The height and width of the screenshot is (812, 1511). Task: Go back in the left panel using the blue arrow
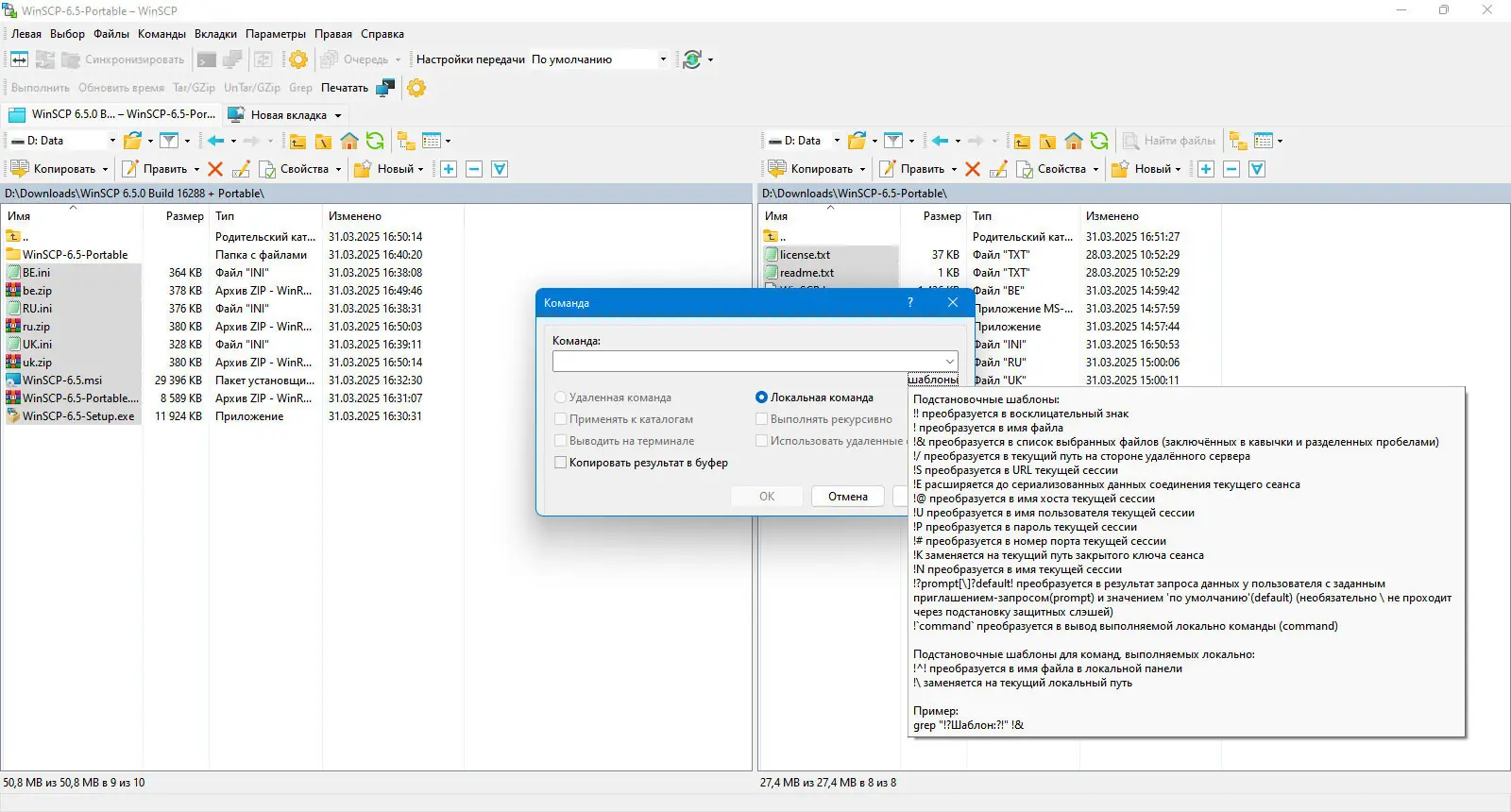[216, 141]
